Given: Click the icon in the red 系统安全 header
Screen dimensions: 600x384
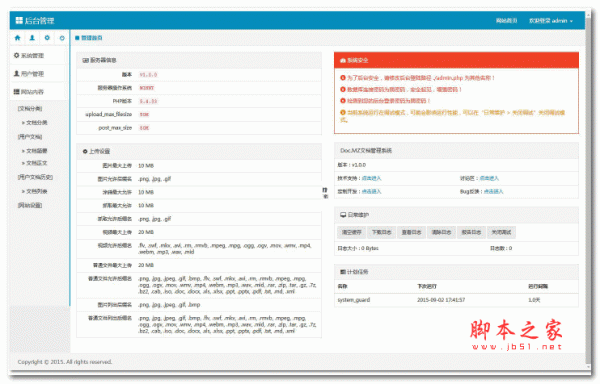Looking at the screenshot, I should point(343,60).
